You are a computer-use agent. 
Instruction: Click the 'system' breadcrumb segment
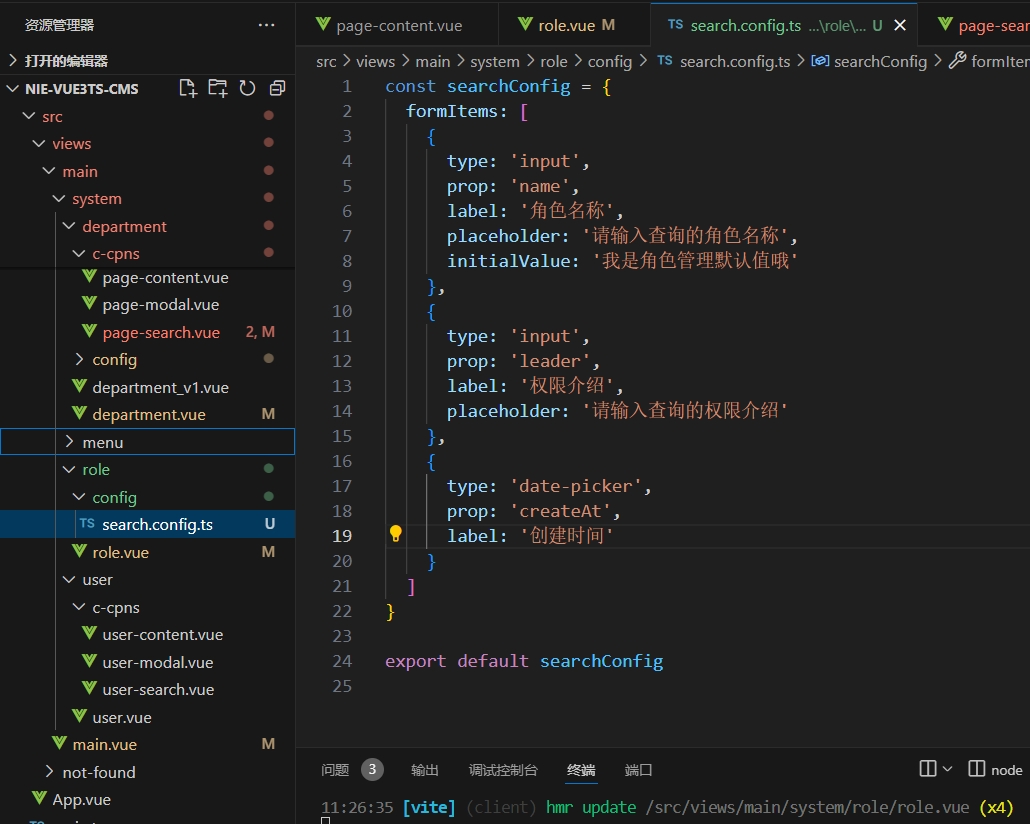click(x=495, y=62)
